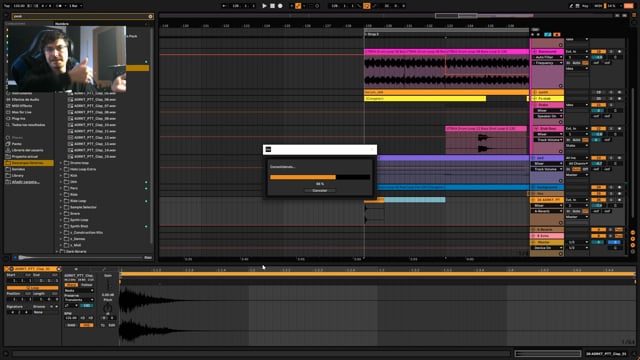Toggle the metronome in the control bar
The width and height of the screenshot is (640, 360).
point(60,6)
